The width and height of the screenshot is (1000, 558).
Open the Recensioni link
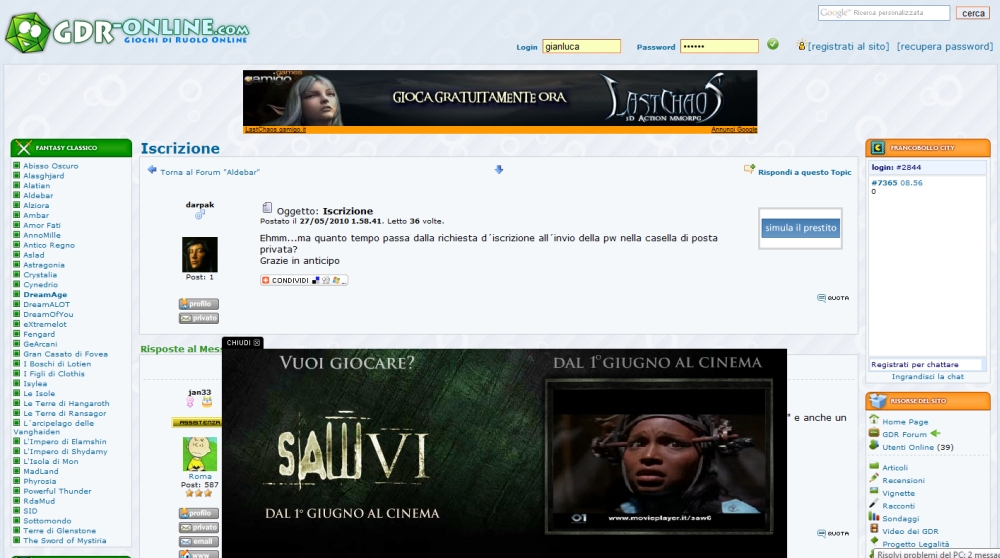903,480
